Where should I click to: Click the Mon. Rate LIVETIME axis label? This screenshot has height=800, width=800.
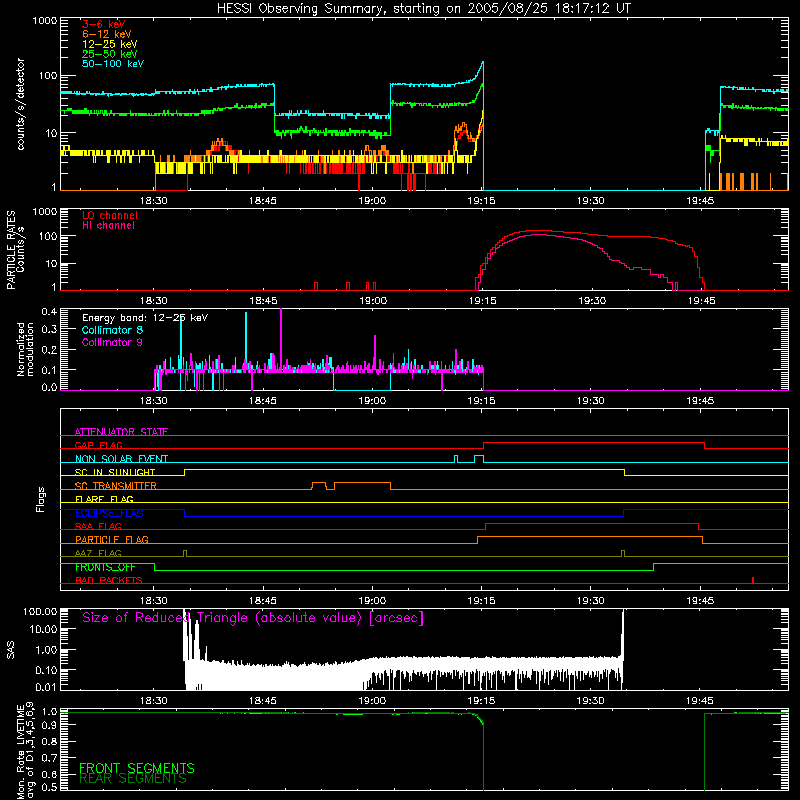[x=25, y=750]
